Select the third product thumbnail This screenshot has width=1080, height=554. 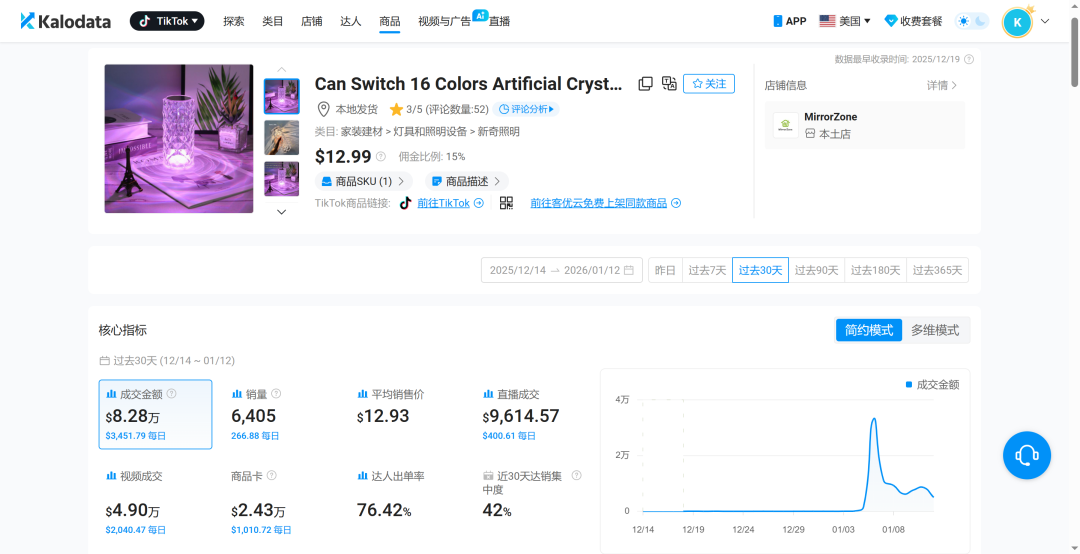[x=282, y=179]
